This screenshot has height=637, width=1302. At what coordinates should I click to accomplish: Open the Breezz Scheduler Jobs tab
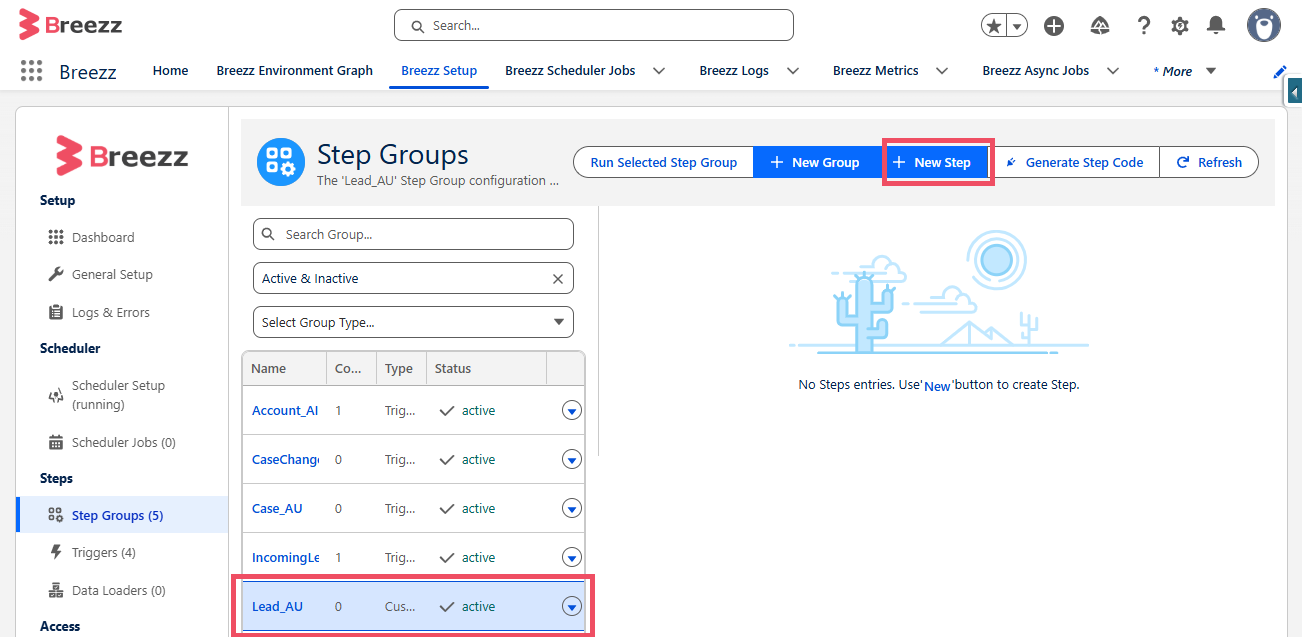[x=570, y=71]
